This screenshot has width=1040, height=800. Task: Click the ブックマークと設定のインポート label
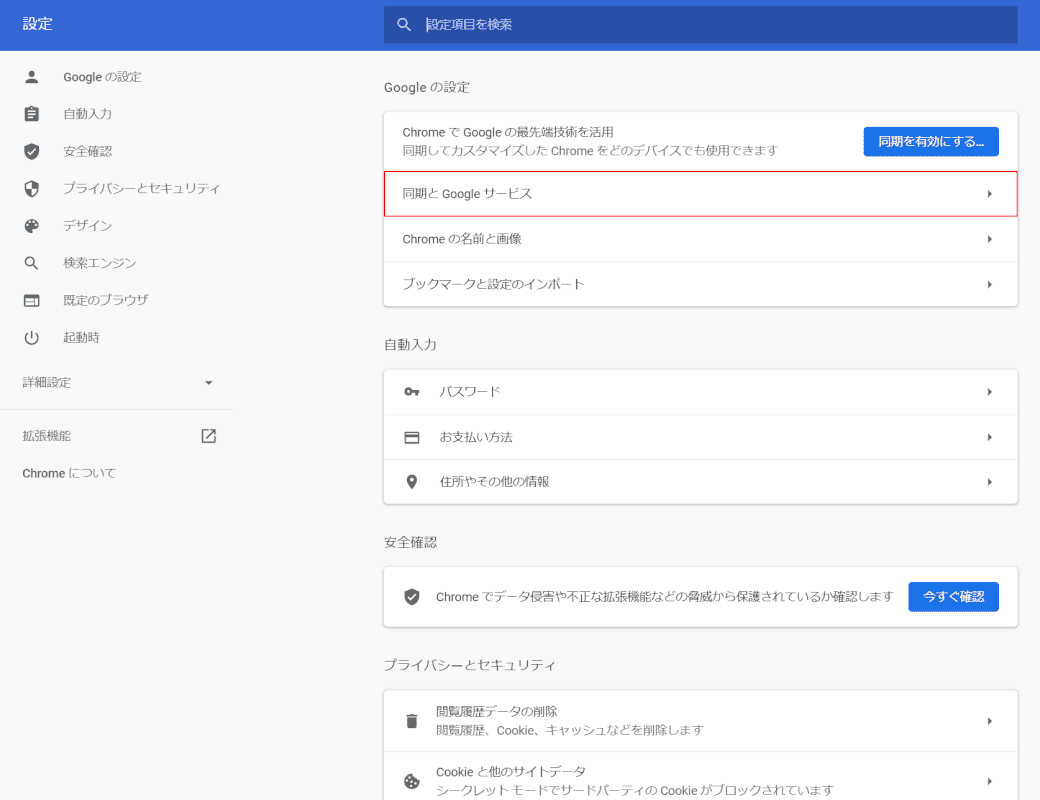coord(493,284)
